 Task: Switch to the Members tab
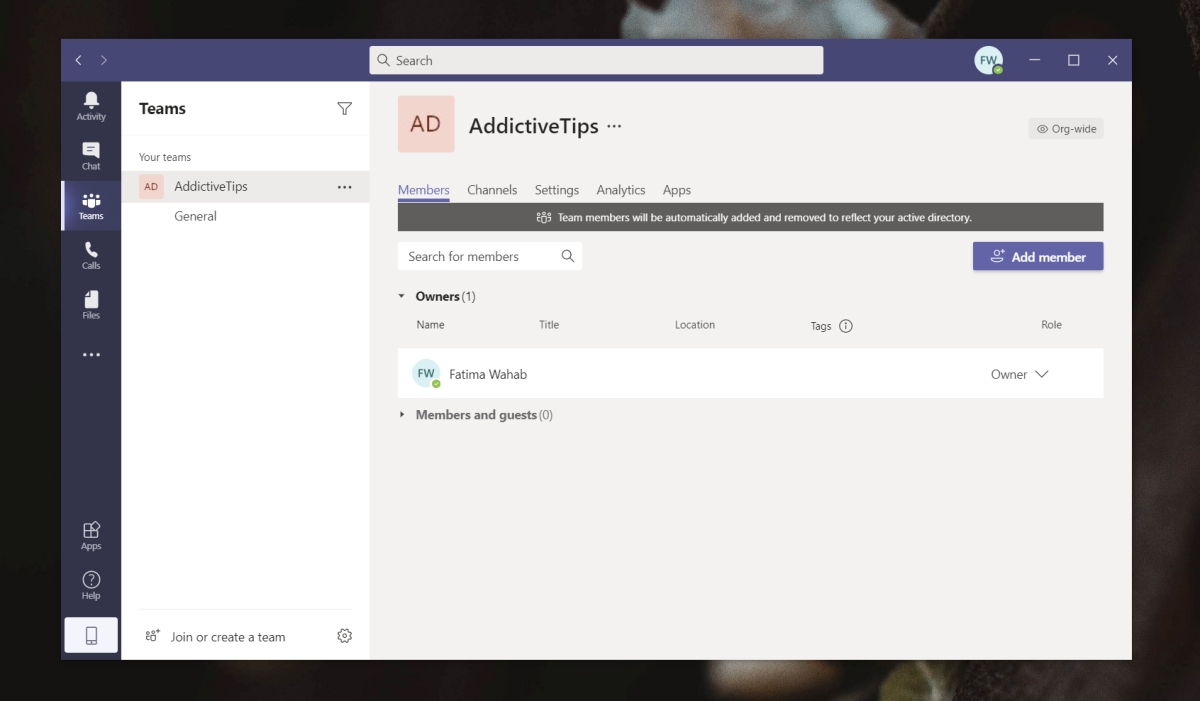click(424, 190)
